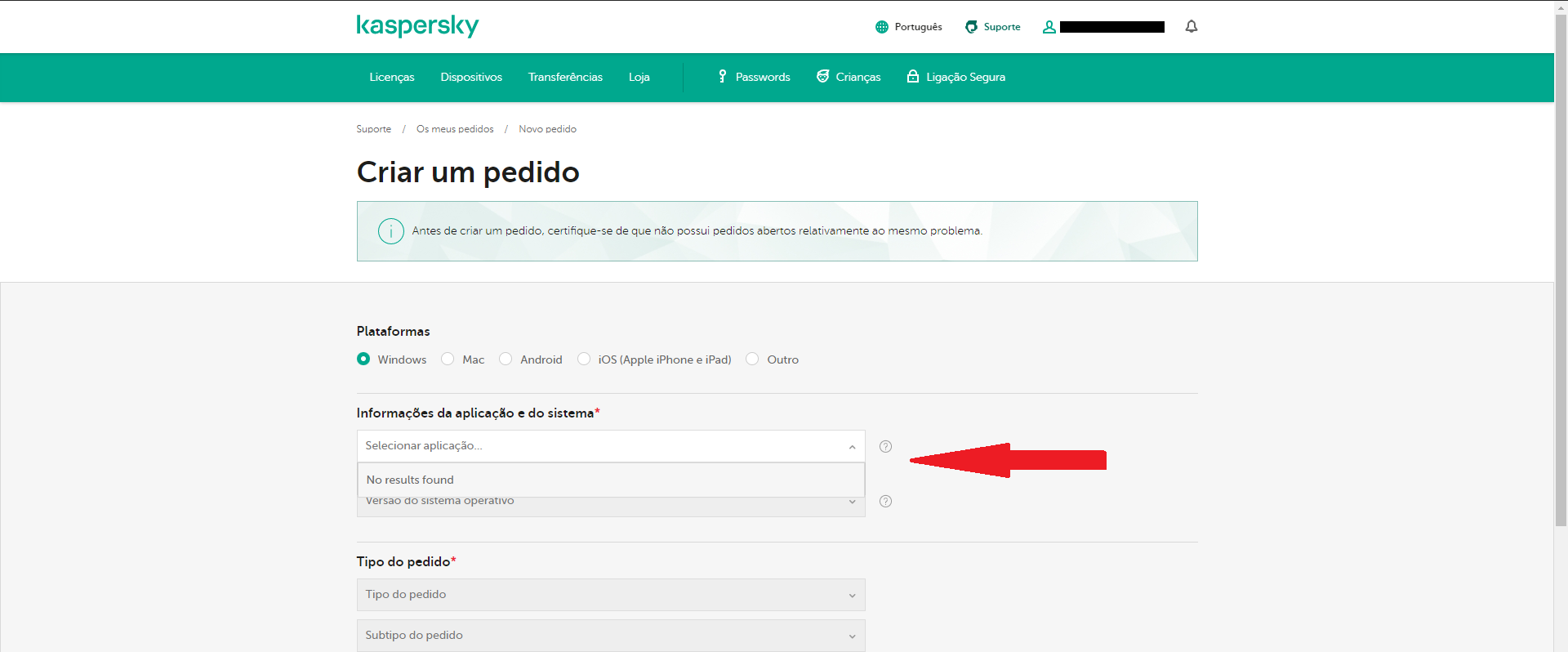The image size is (1568, 652).
Task: Open the Tipo do pedido dropdown
Action: click(x=611, y=595)
